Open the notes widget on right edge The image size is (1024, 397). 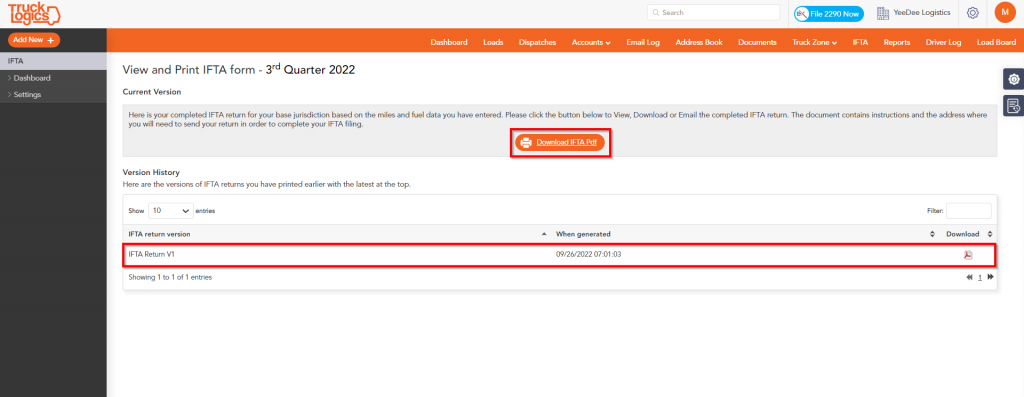click(1014, 105)
